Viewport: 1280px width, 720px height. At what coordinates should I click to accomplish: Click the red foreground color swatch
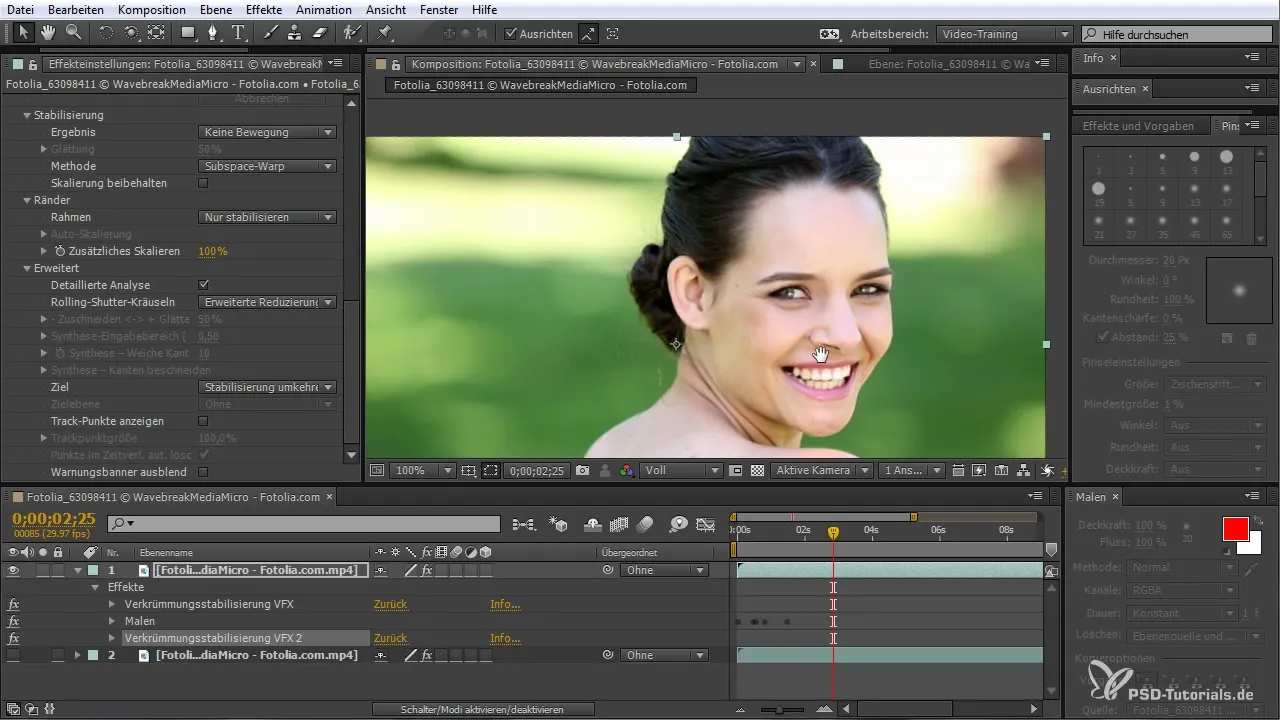pyautogui.click(x=1236, y=529)
